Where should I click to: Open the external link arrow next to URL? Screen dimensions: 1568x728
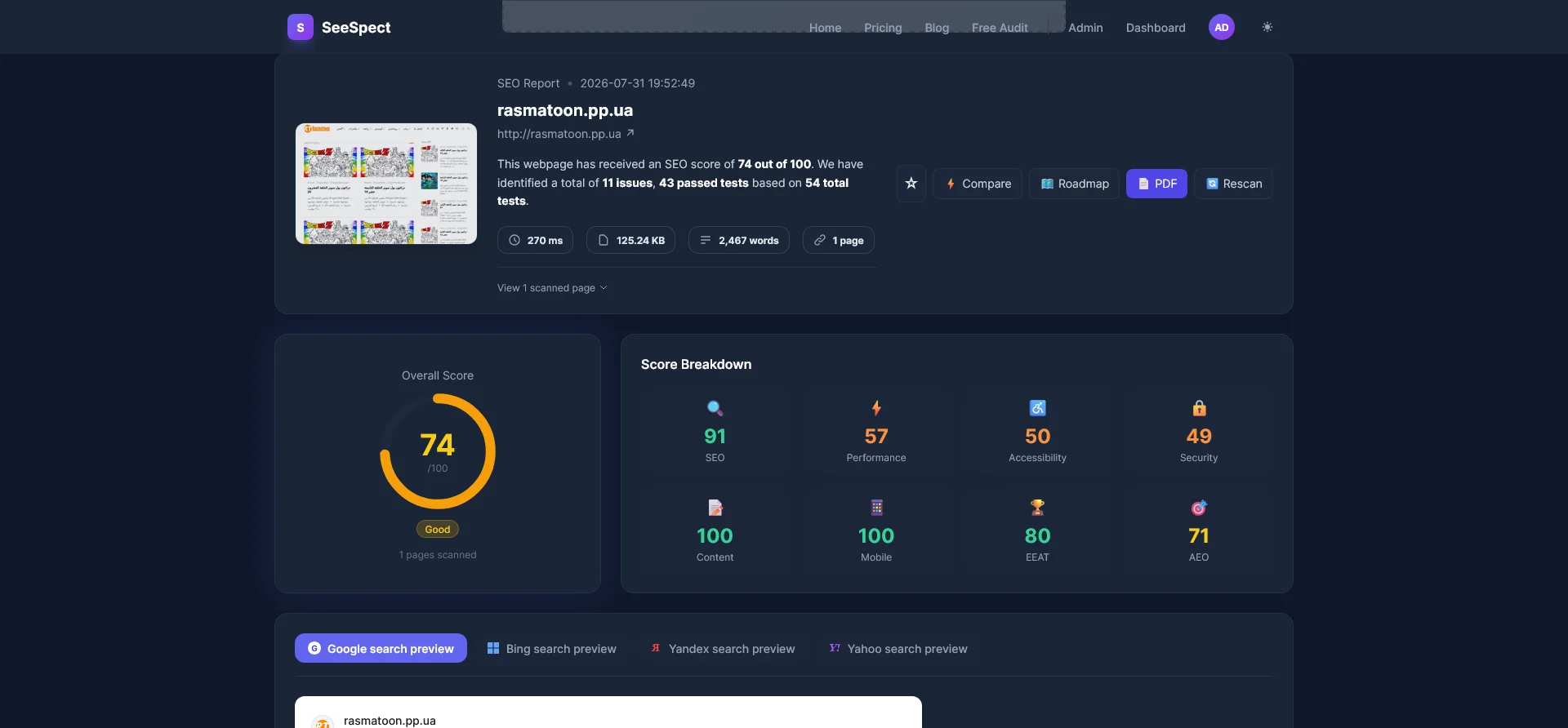click(x=630, y=133)
